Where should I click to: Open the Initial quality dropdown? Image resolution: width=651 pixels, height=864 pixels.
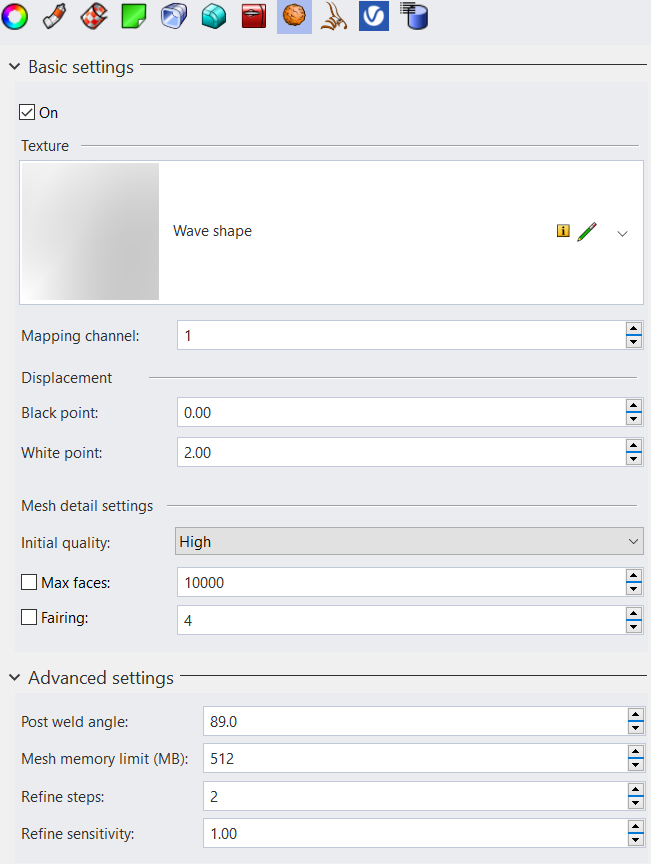[x=409, y=542]
